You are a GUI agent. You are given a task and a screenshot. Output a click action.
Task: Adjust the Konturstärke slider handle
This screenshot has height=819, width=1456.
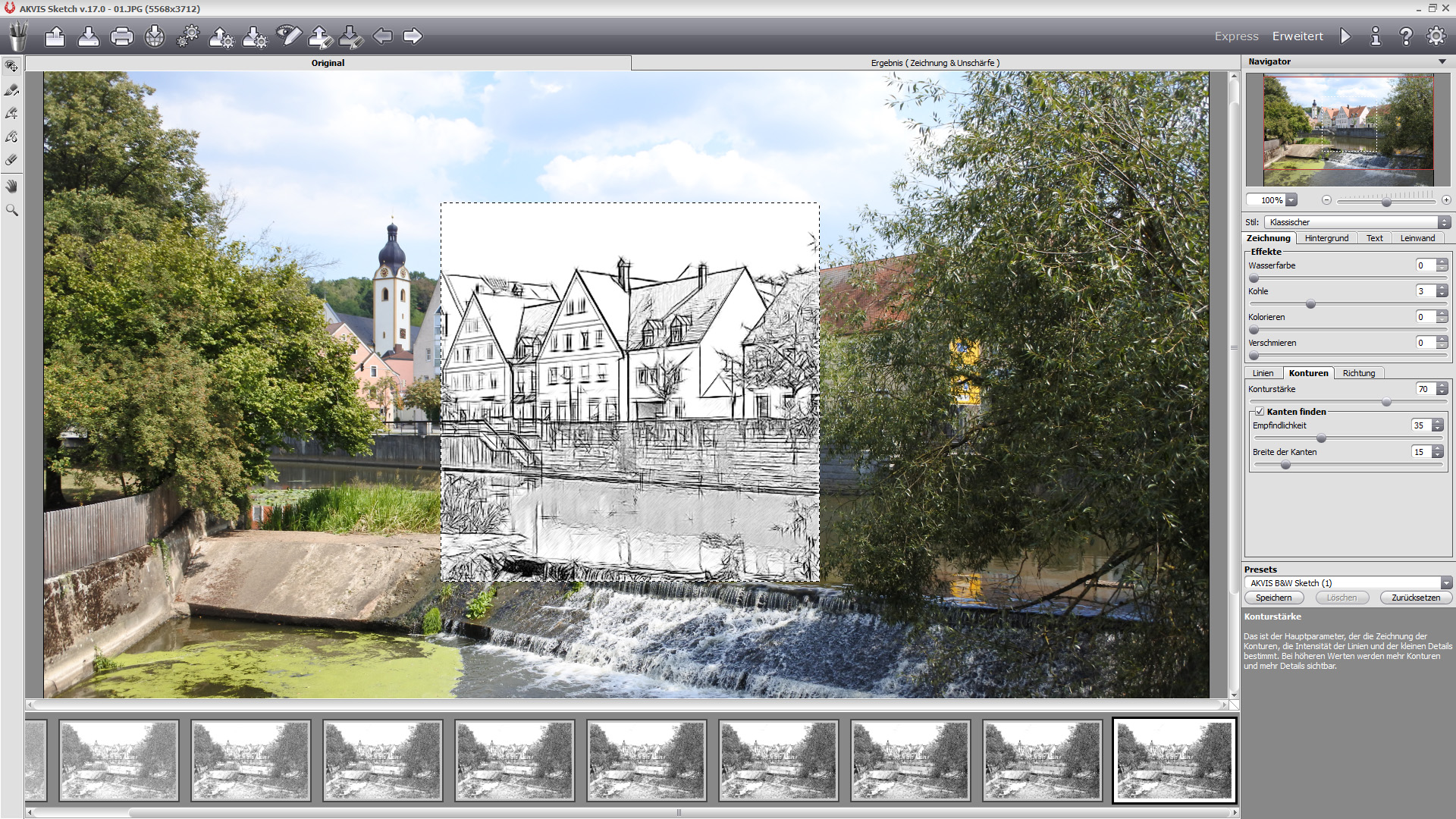pyautogui.click(x=1386, y=403)
